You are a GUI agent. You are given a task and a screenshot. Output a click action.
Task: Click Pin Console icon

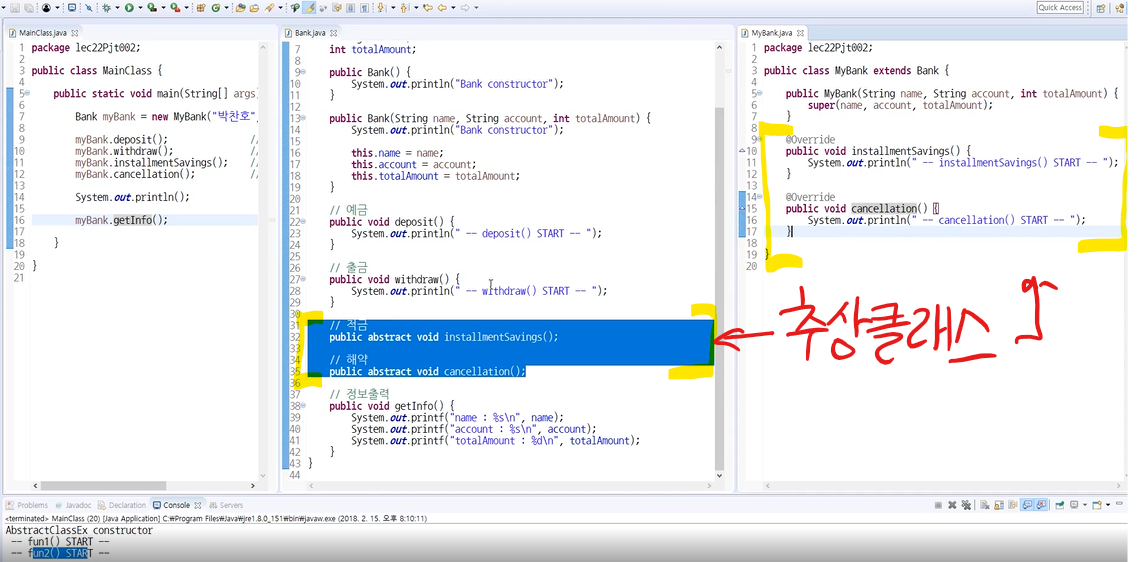[1059, 505]
